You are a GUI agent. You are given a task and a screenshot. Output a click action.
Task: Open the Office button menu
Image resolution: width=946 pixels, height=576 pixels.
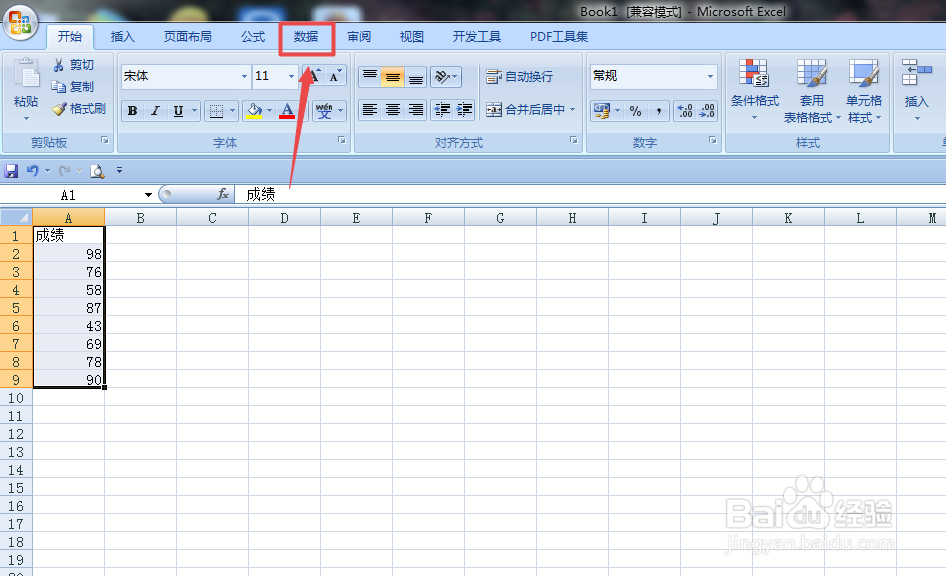point(20,23)
